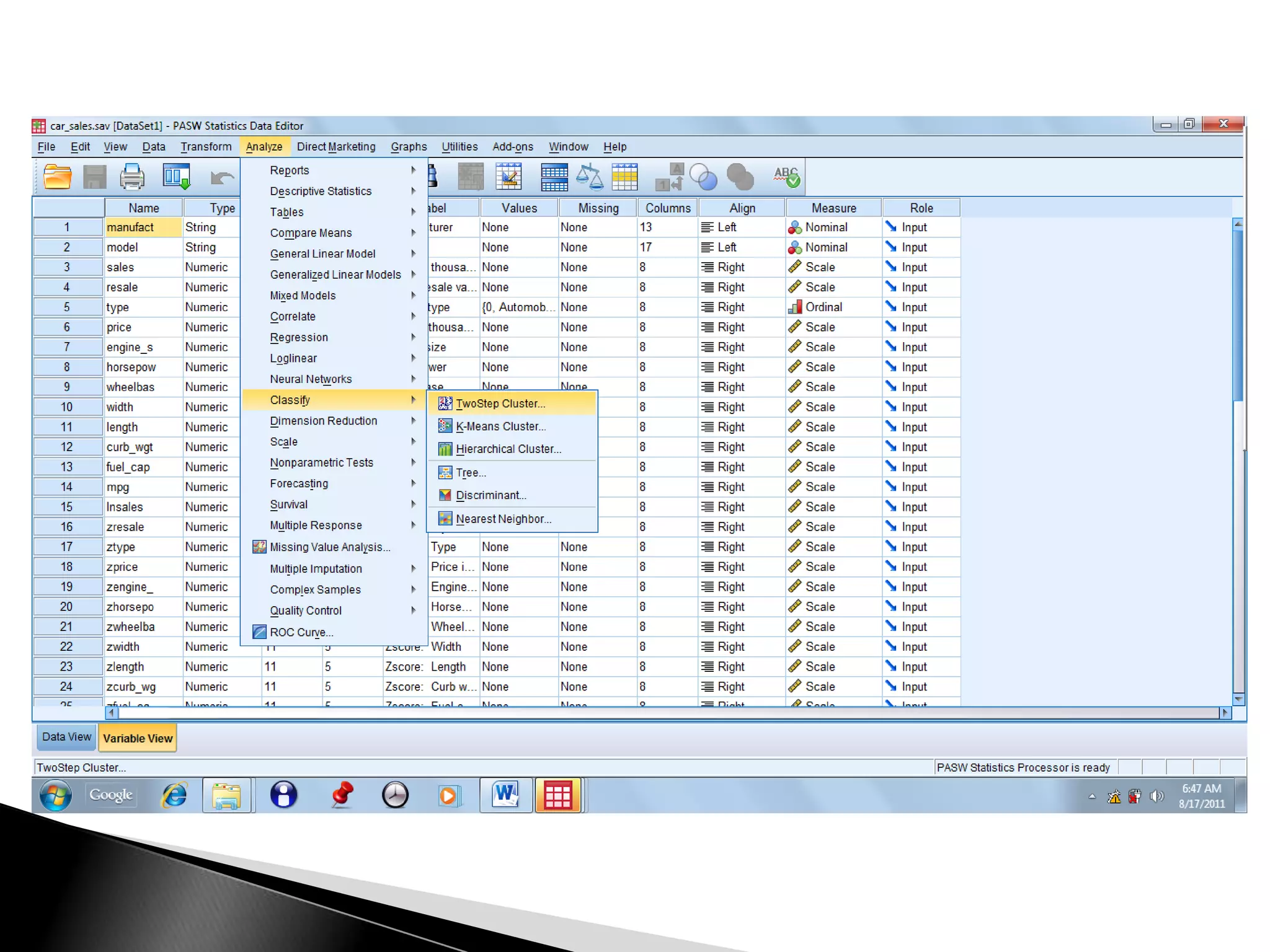Select Nearest Neighbor menu entry

(512, 519)
